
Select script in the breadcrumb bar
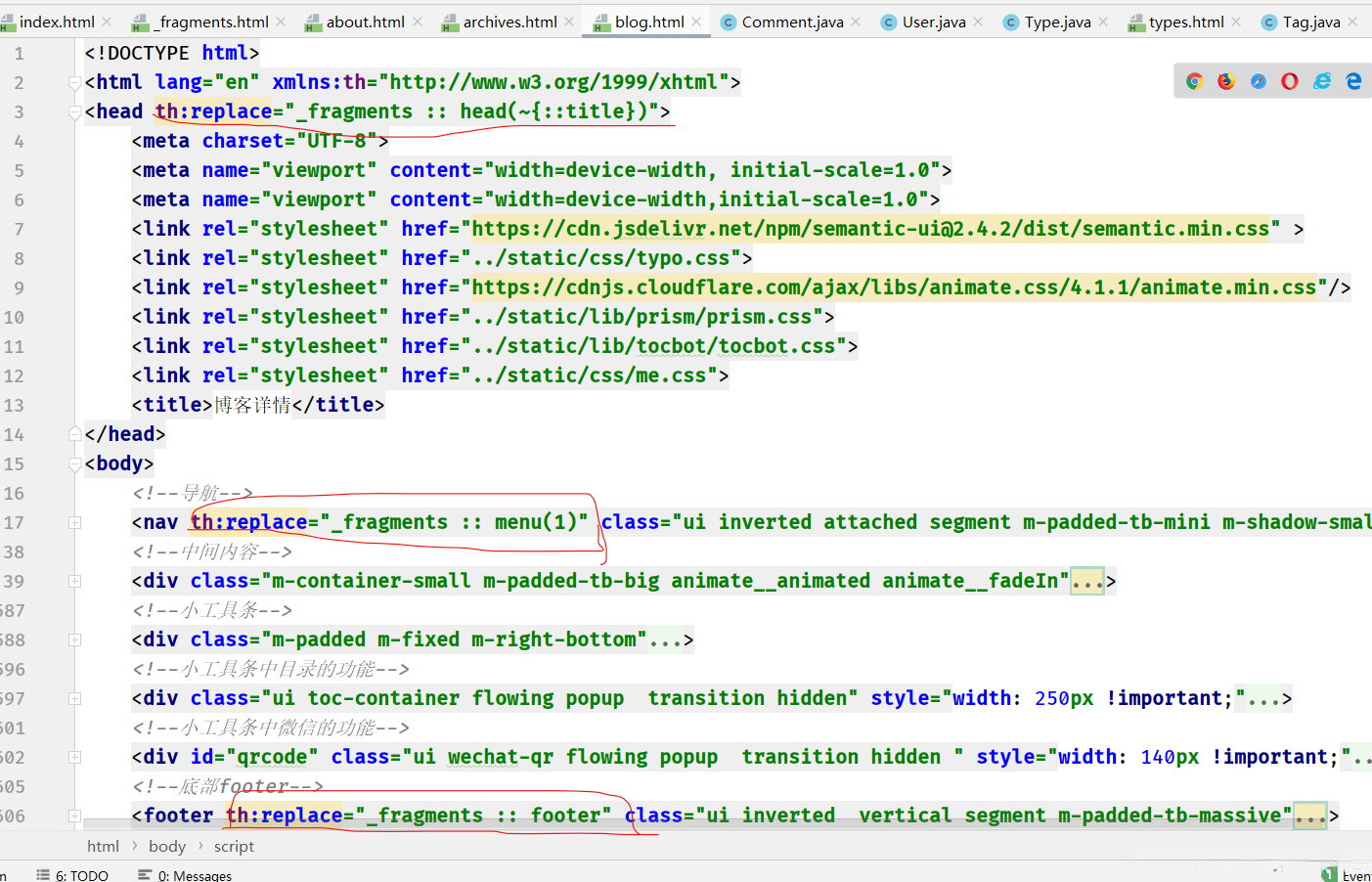click(234, 846)
